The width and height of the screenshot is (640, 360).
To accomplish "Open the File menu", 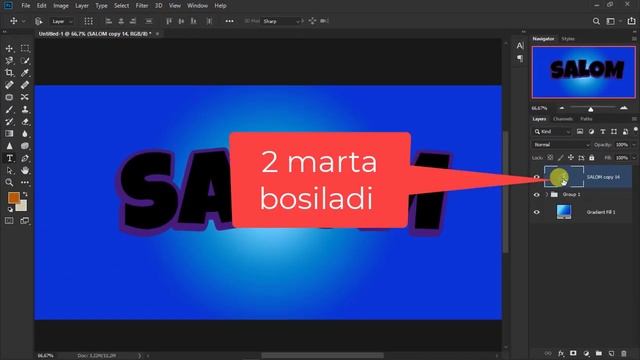I will [x=26, y=6].
